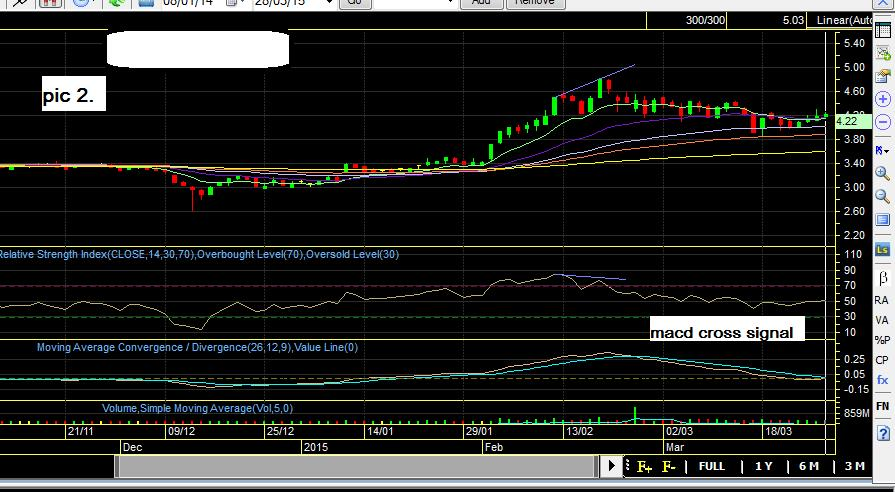
Task: Open the fx formula tool
Action: pyautogui.click(x=882, y=380)
